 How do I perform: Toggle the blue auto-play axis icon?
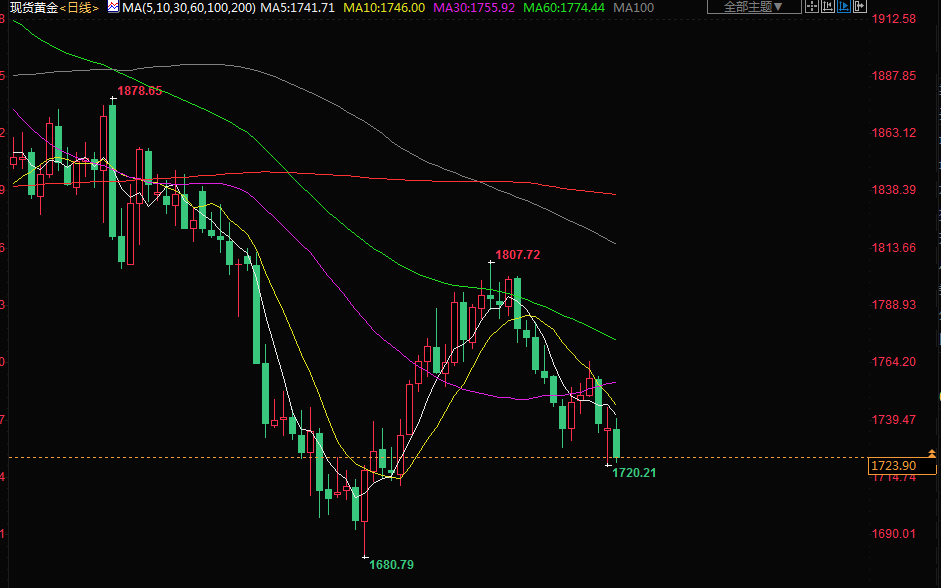(x=842, y=7)
